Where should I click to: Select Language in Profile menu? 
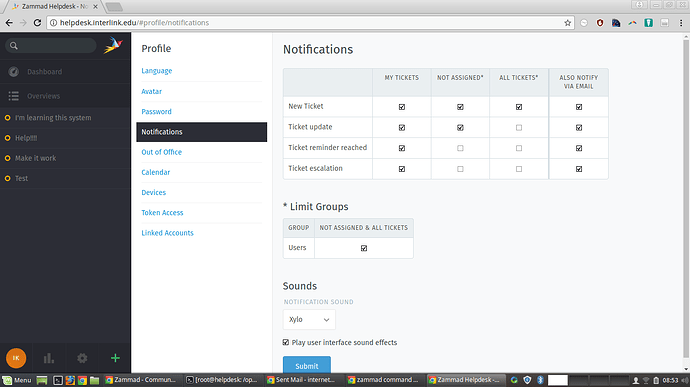click(157, 71)
